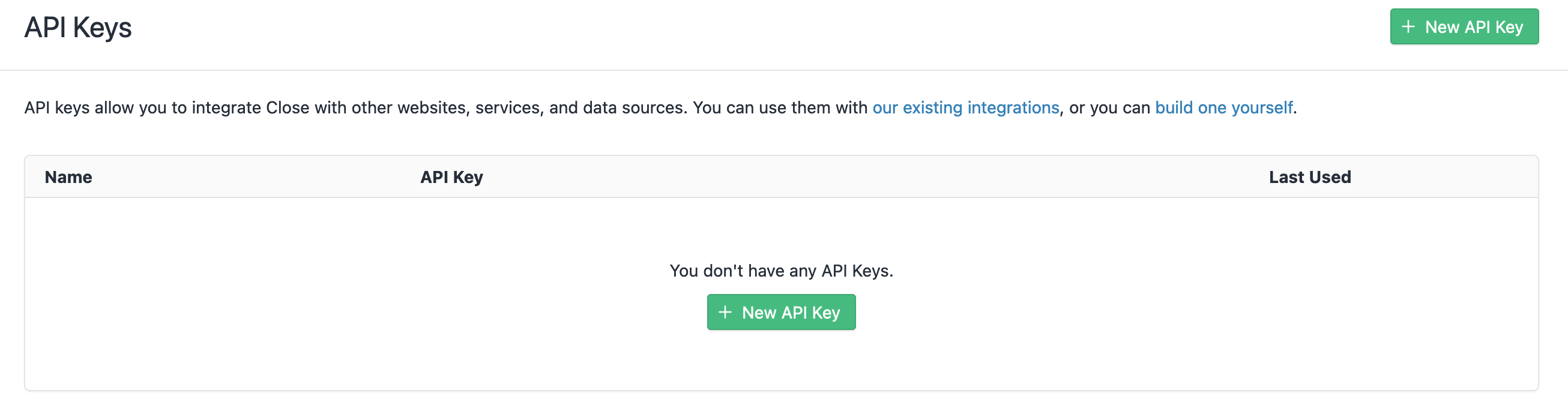This screenshot has height=408, width=1568.
Task: Click "Key" text in the top-right green button
Action: click(1509, 28)
